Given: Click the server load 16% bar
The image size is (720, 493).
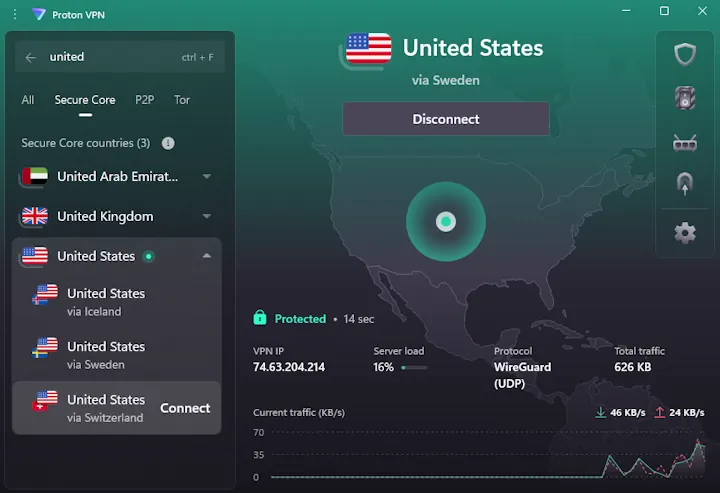Looking at the screenshot, I should tap(414, 367).
